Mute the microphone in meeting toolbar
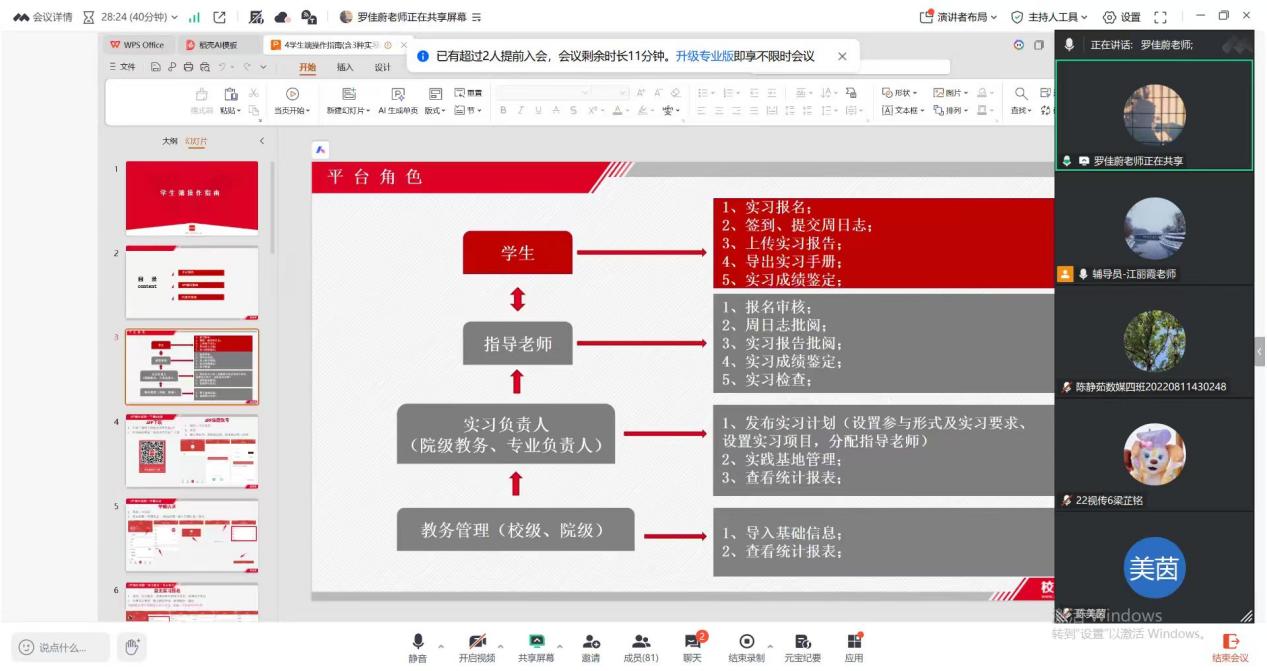 point(417,641)
